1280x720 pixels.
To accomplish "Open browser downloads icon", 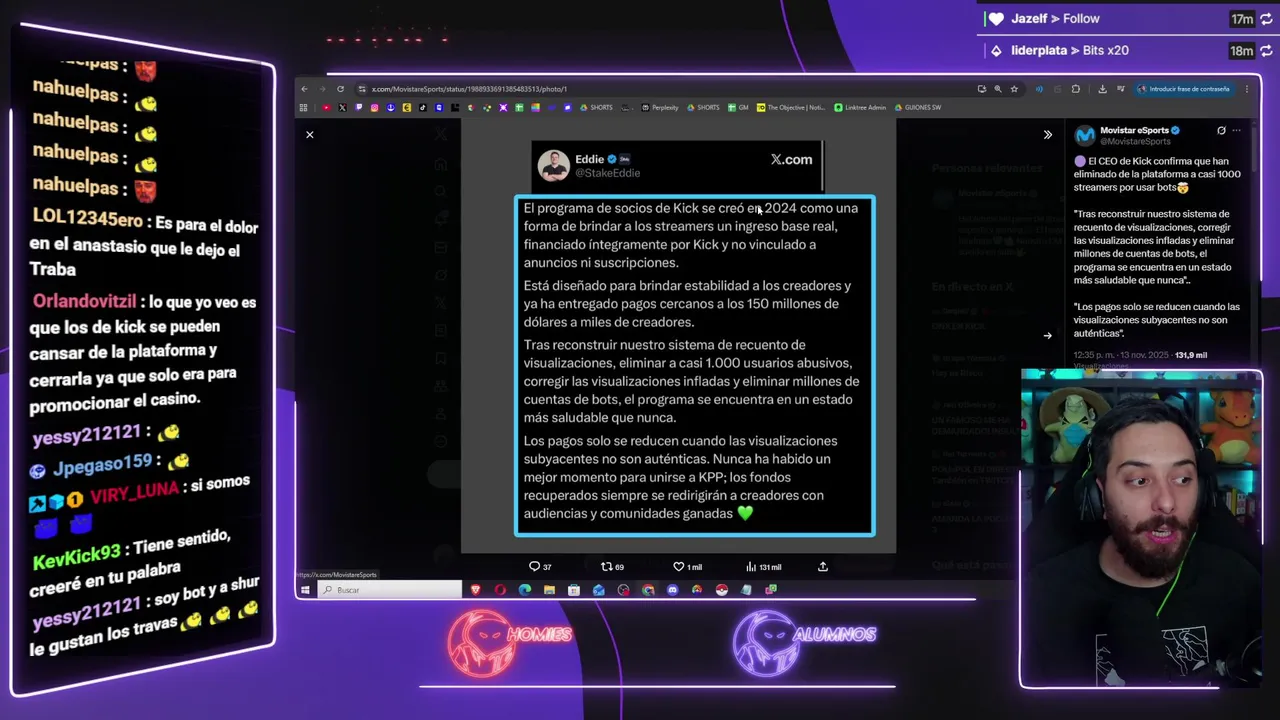I will 1102,89.
